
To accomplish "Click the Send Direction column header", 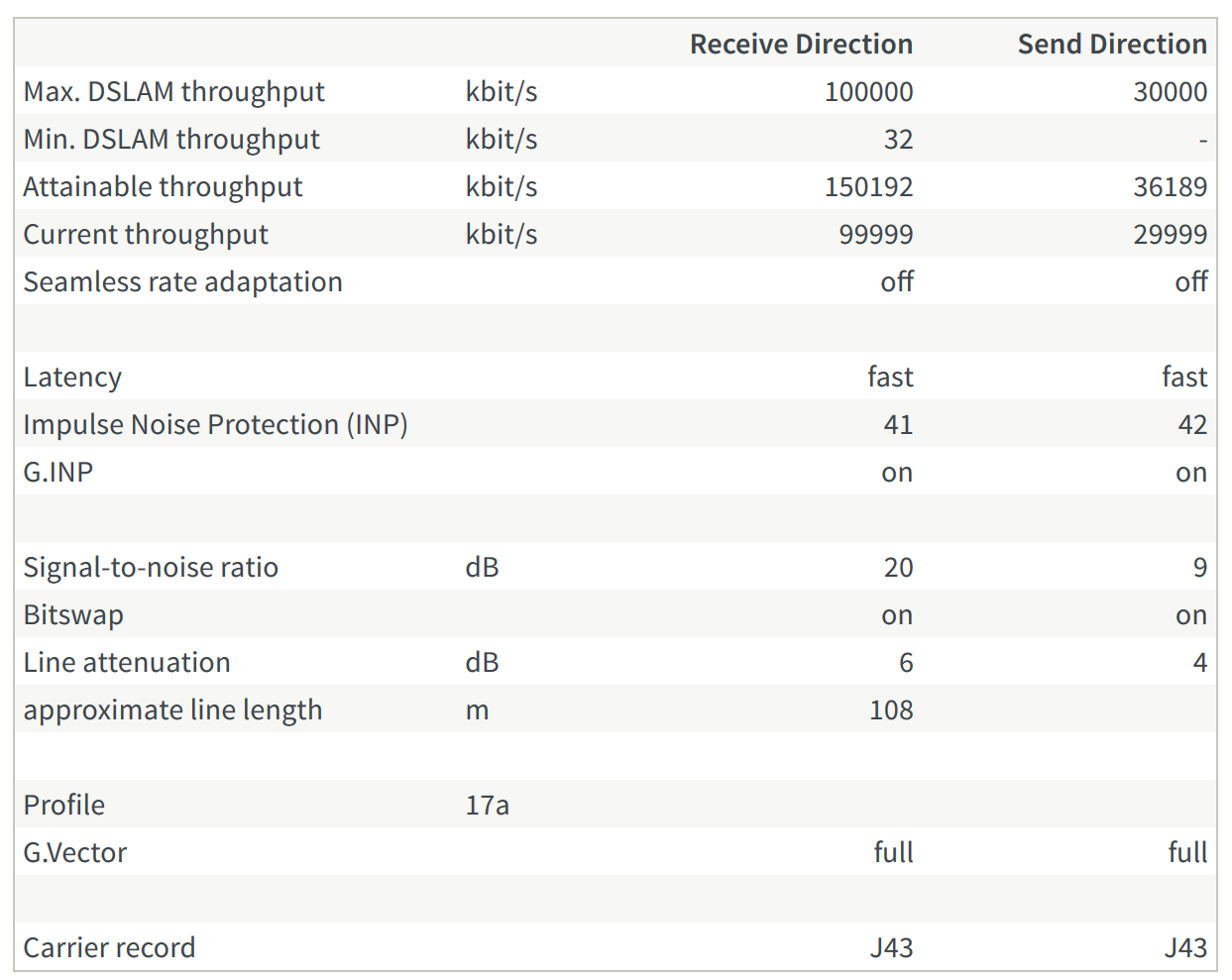I will pyautogui.click(x=1112, y=44).
